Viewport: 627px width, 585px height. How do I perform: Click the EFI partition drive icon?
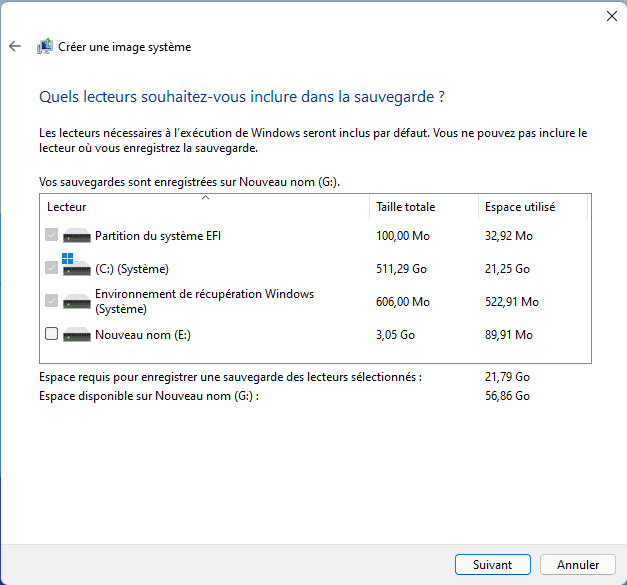pos(77,236)
